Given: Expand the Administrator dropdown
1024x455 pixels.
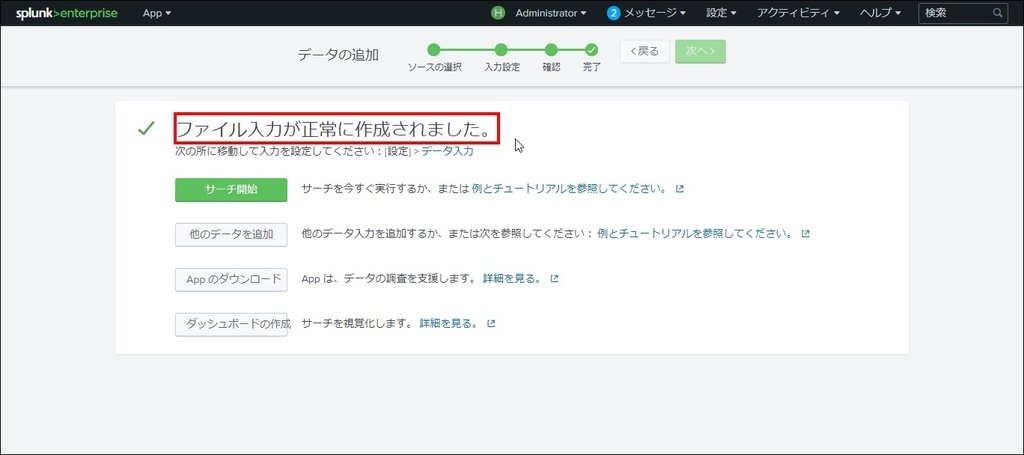Looking at the screenshot, I should tap(551, 13).
